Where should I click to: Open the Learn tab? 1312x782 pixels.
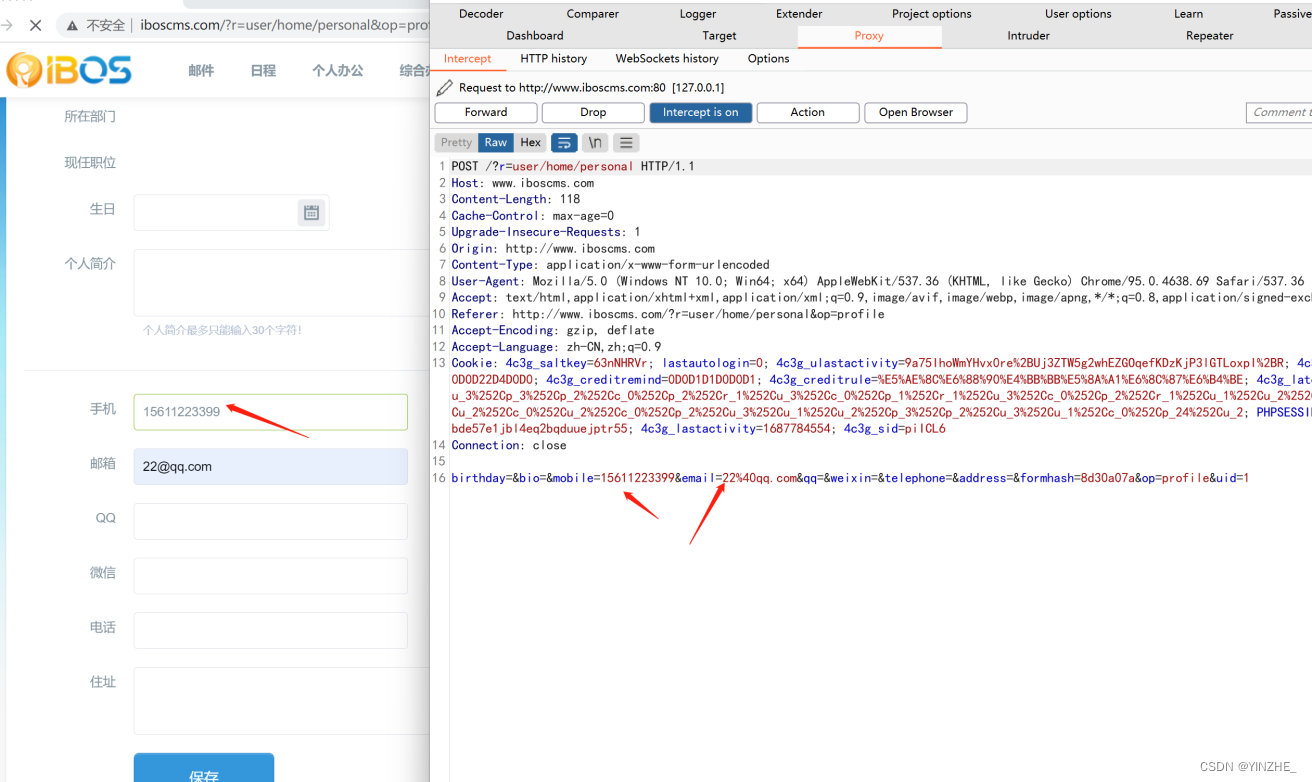(x=1188, y=14)
